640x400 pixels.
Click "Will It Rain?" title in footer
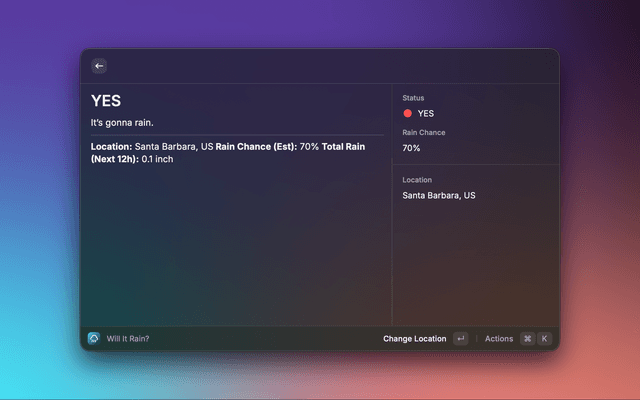(128, 339)
